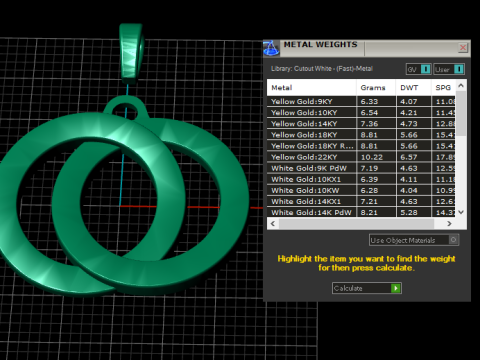Select the White Gold:10KX1 row
Viewport: 480px width, 360px height.
tap(361, 179)
